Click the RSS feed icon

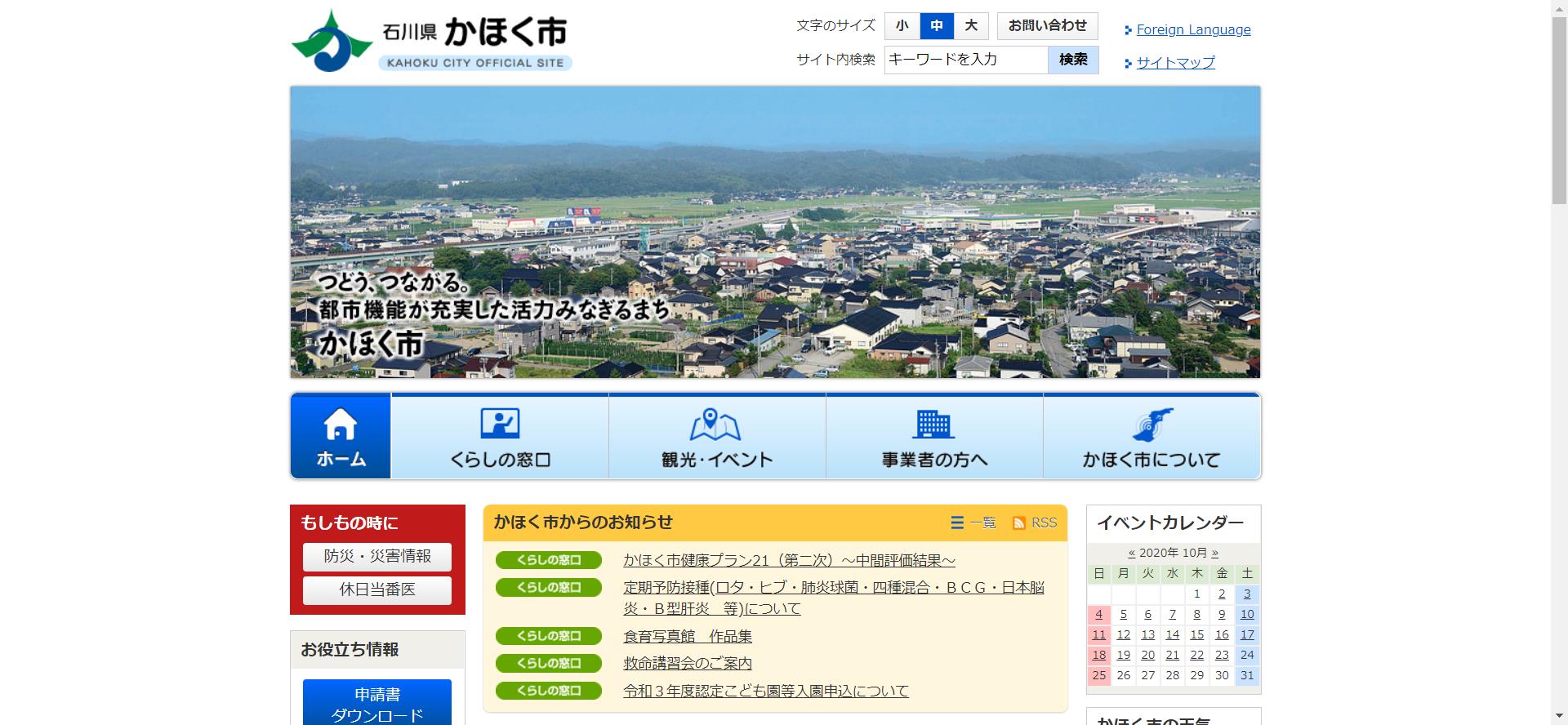pos(1019,523)
